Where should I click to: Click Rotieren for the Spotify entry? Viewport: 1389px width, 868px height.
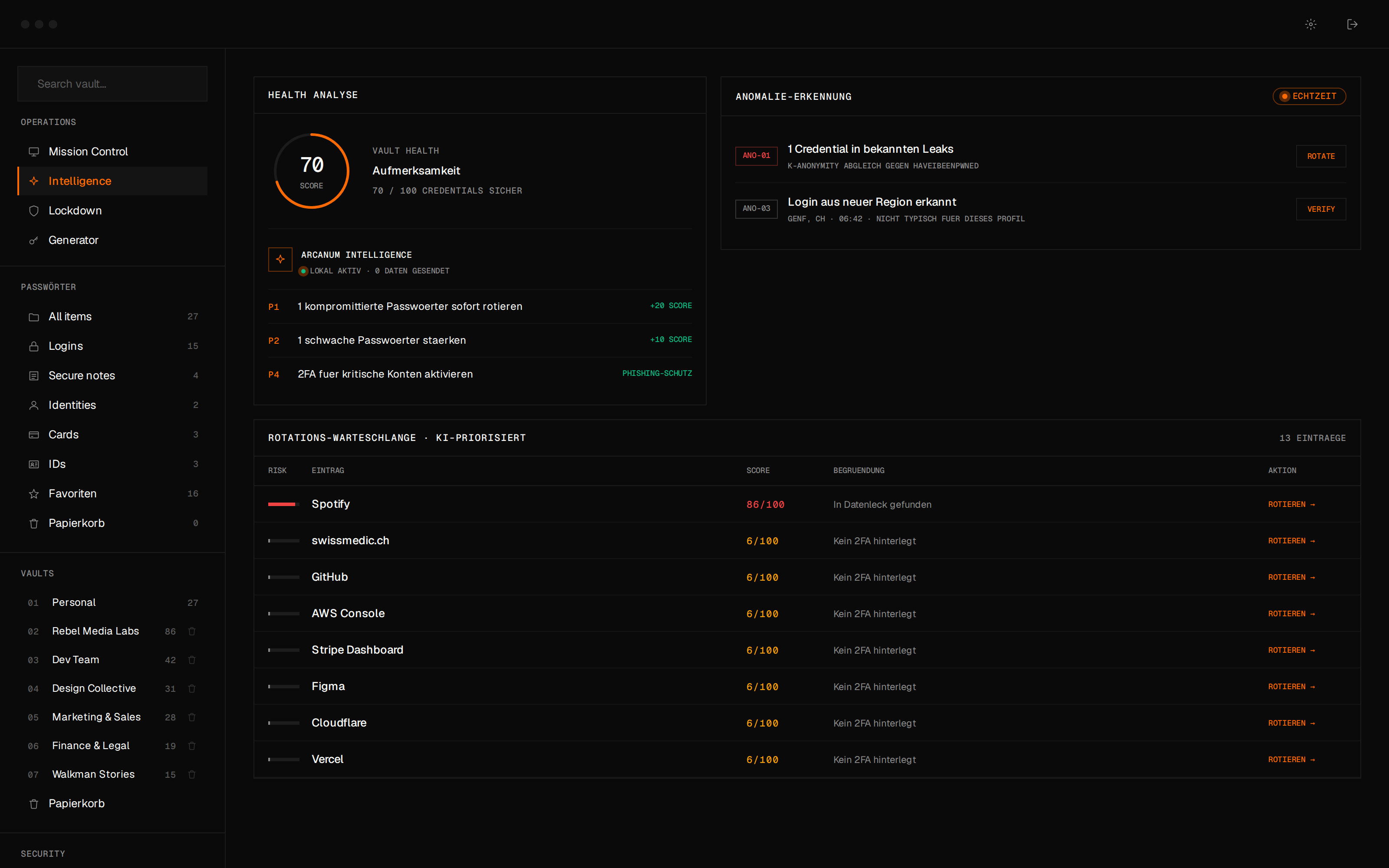coord(1291,504)
